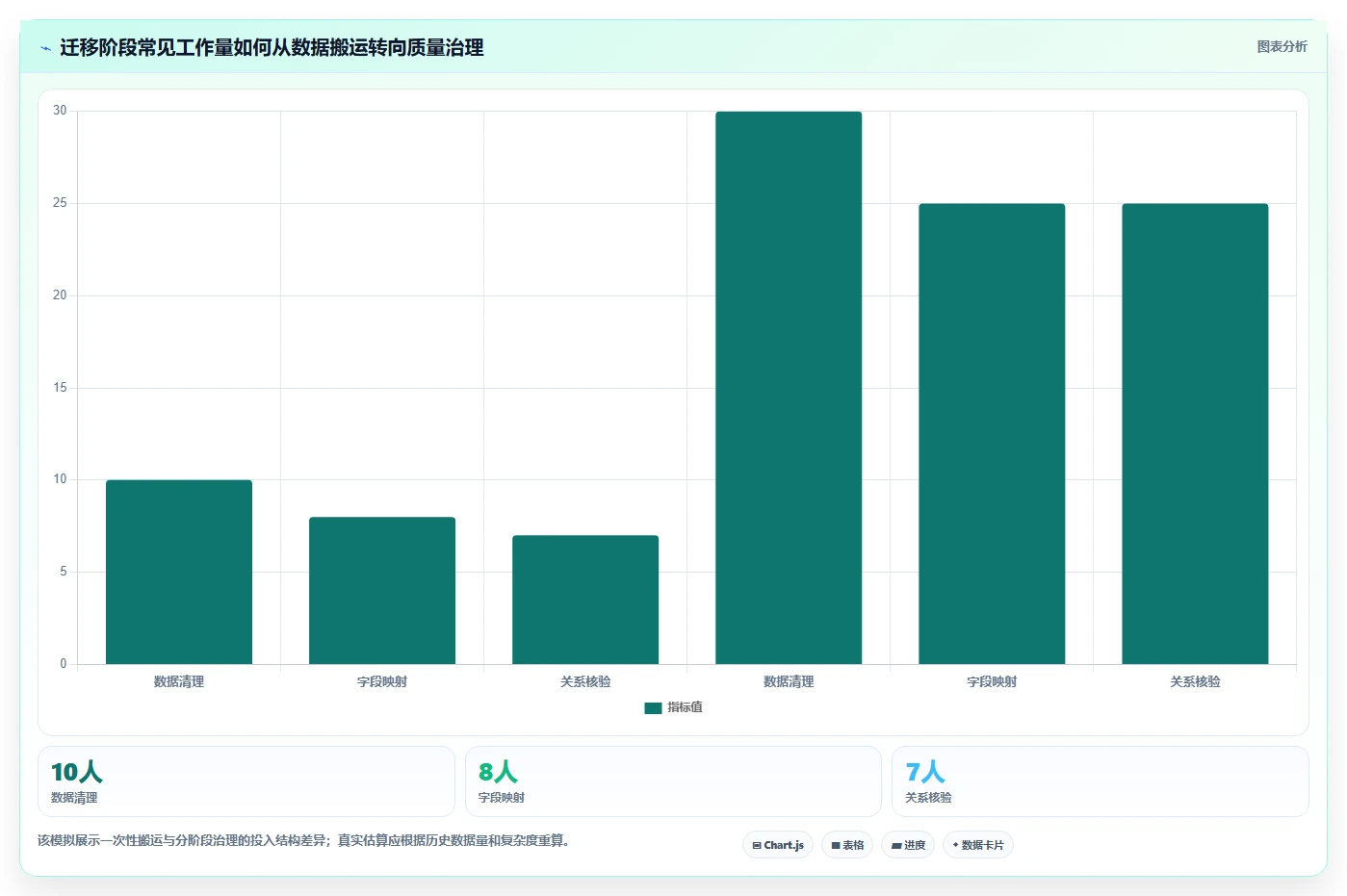The height and width of the screenshot is (896, 1347).
Task: Click the lightning icon beside the title
Action: (45, 48)
